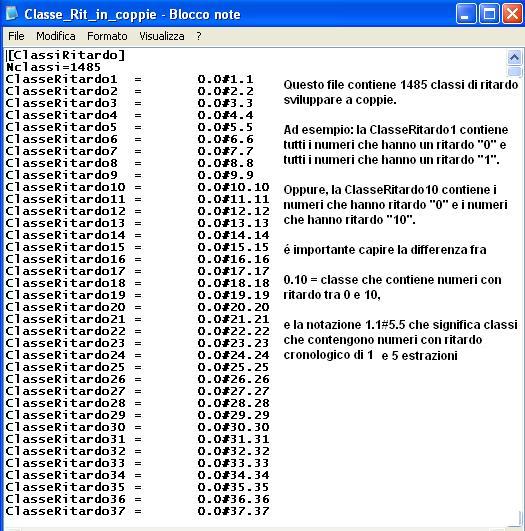Open the Formato menu
525x531 pixels.
(x=107, y=36)
